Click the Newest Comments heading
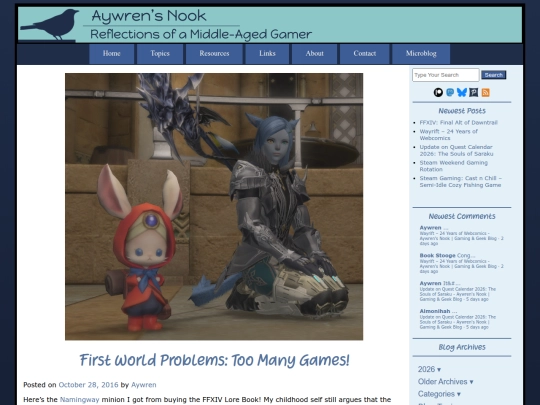 point(462,216)
